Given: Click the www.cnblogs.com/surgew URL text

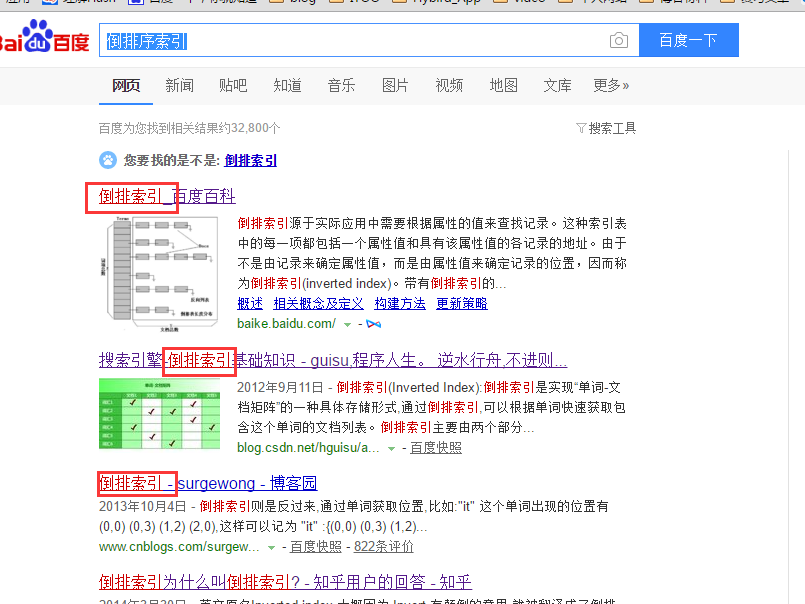Looking at the screenshot, I should [x=179, y=547].
